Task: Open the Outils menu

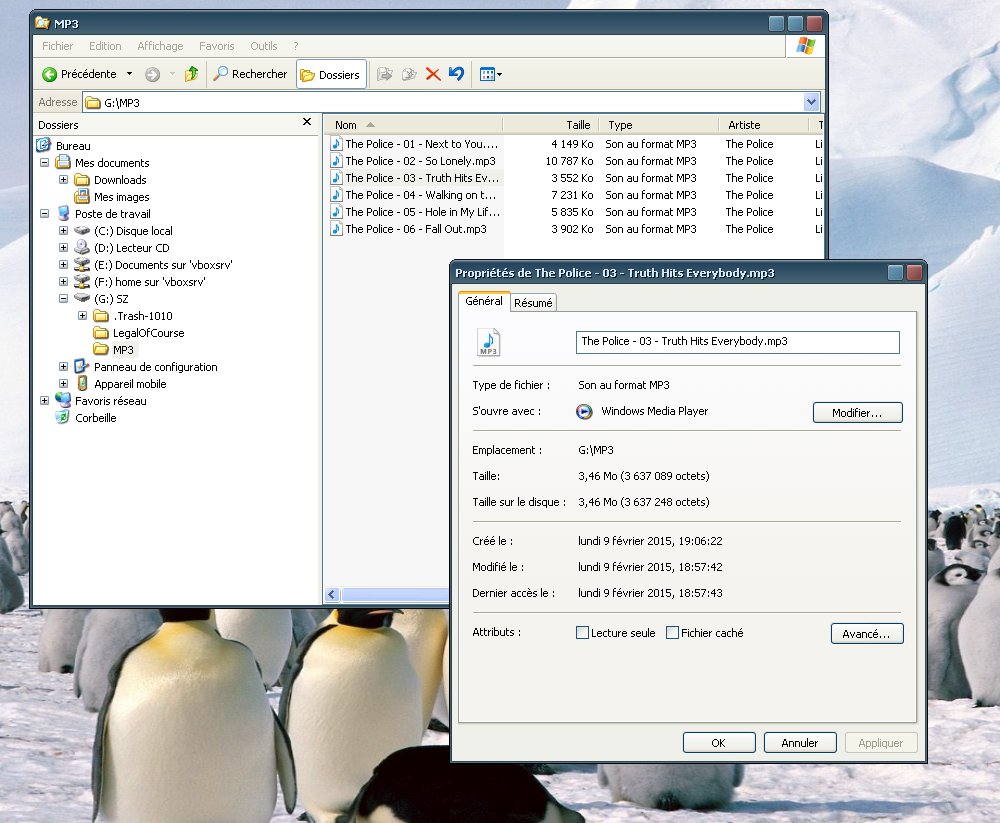Action: (263, 46)
